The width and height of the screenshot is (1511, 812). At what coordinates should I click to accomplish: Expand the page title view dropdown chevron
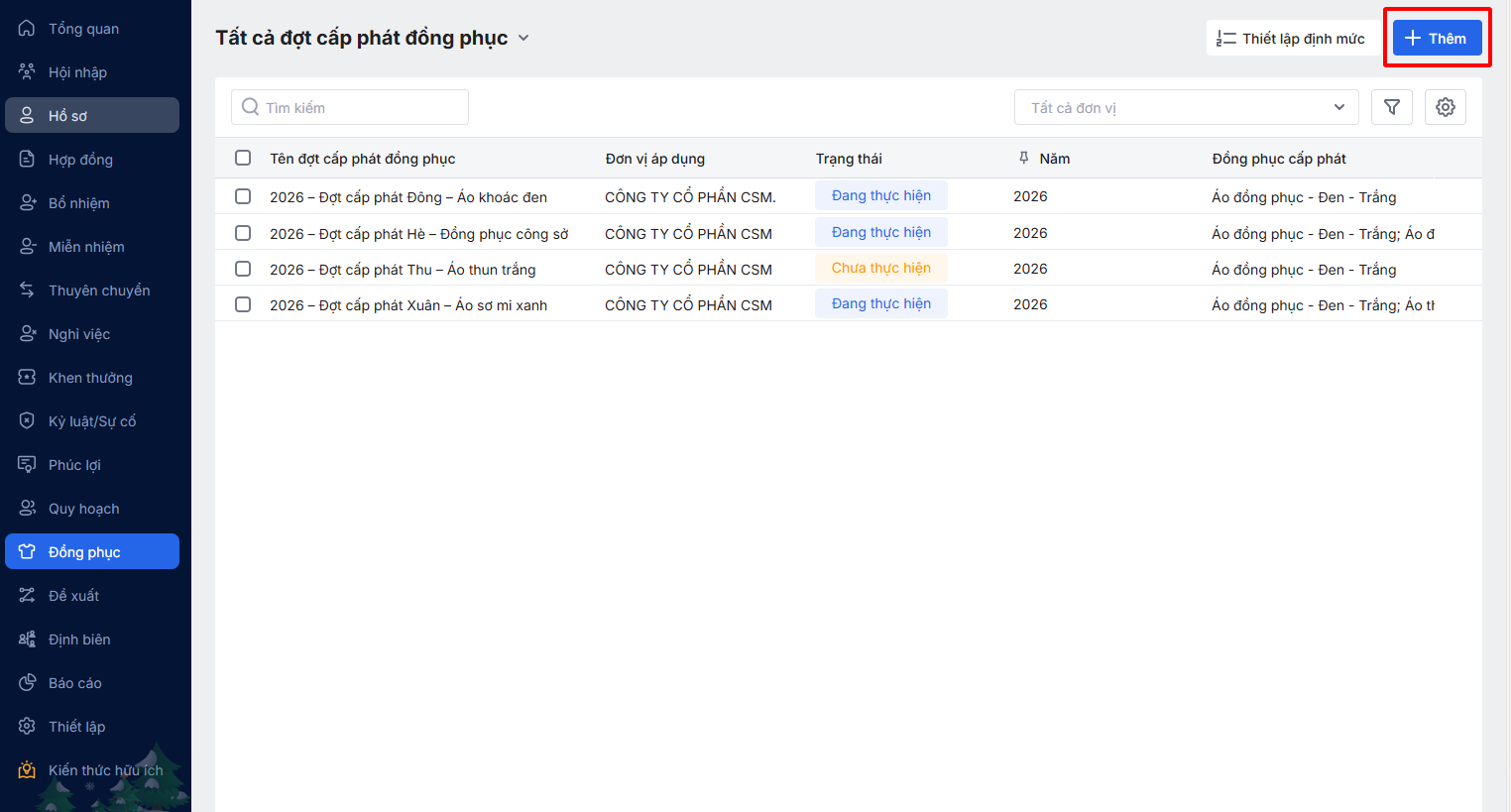[523, 38]
